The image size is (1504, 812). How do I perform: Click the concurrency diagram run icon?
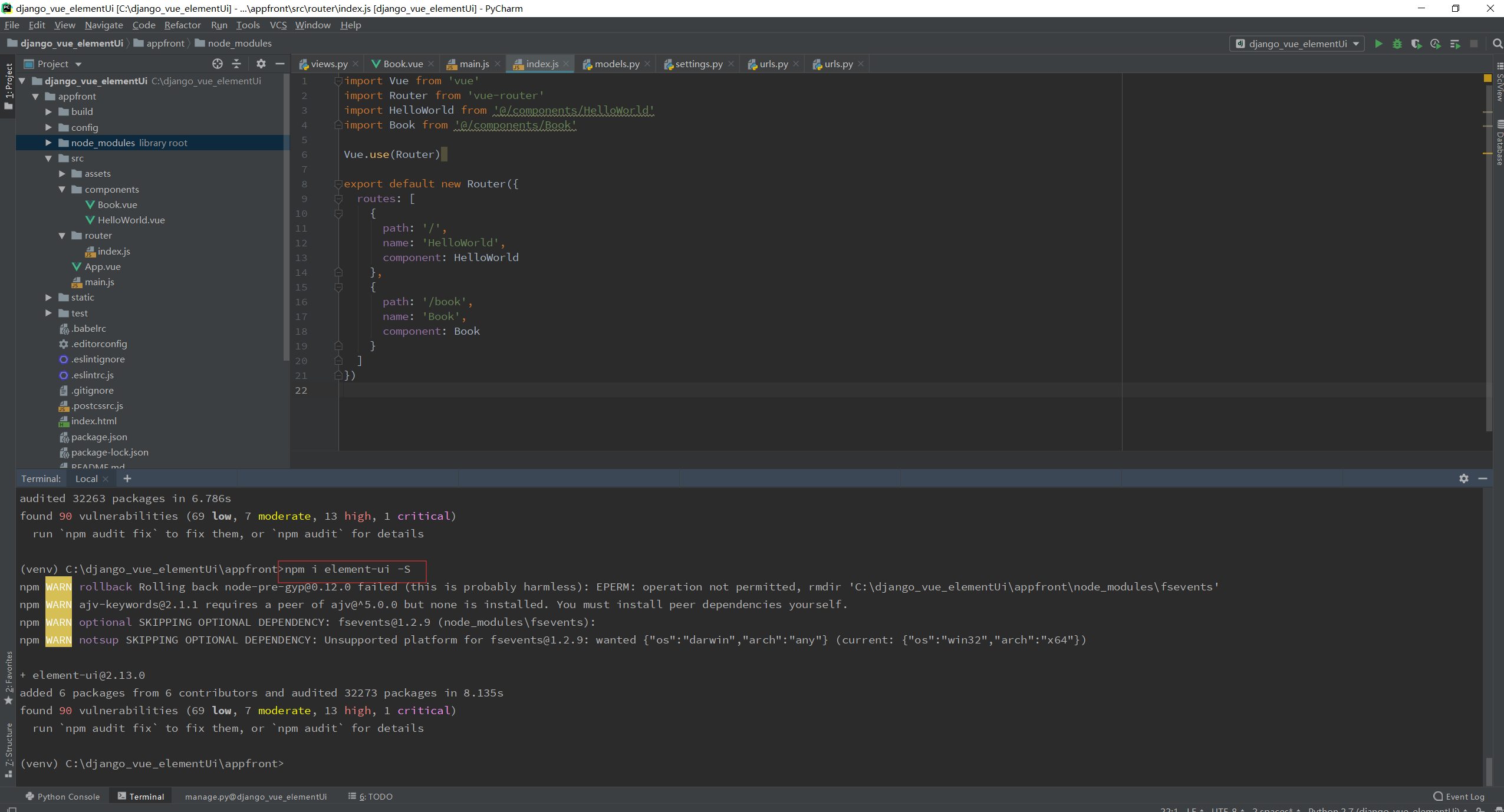(1455, 44)
